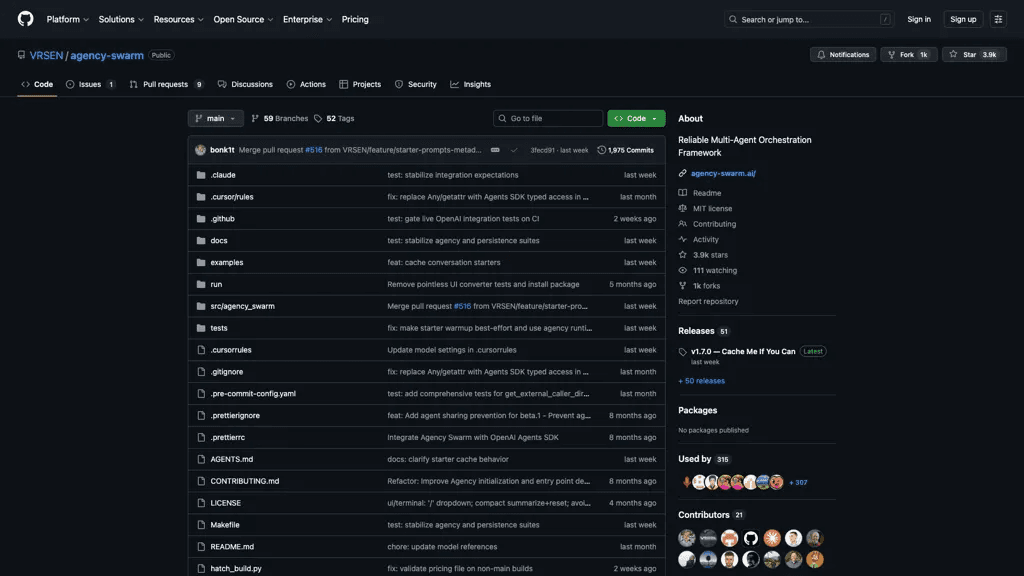Click the file icon beside .gitignore
1024x576 pixels.
click(200, 372)
